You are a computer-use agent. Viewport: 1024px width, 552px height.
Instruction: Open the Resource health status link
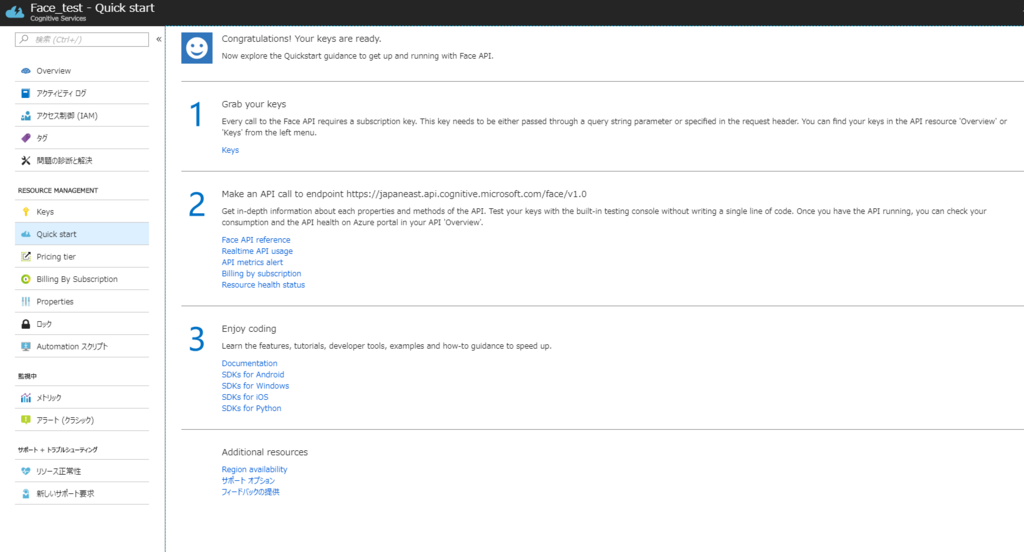tap(263, 285)
